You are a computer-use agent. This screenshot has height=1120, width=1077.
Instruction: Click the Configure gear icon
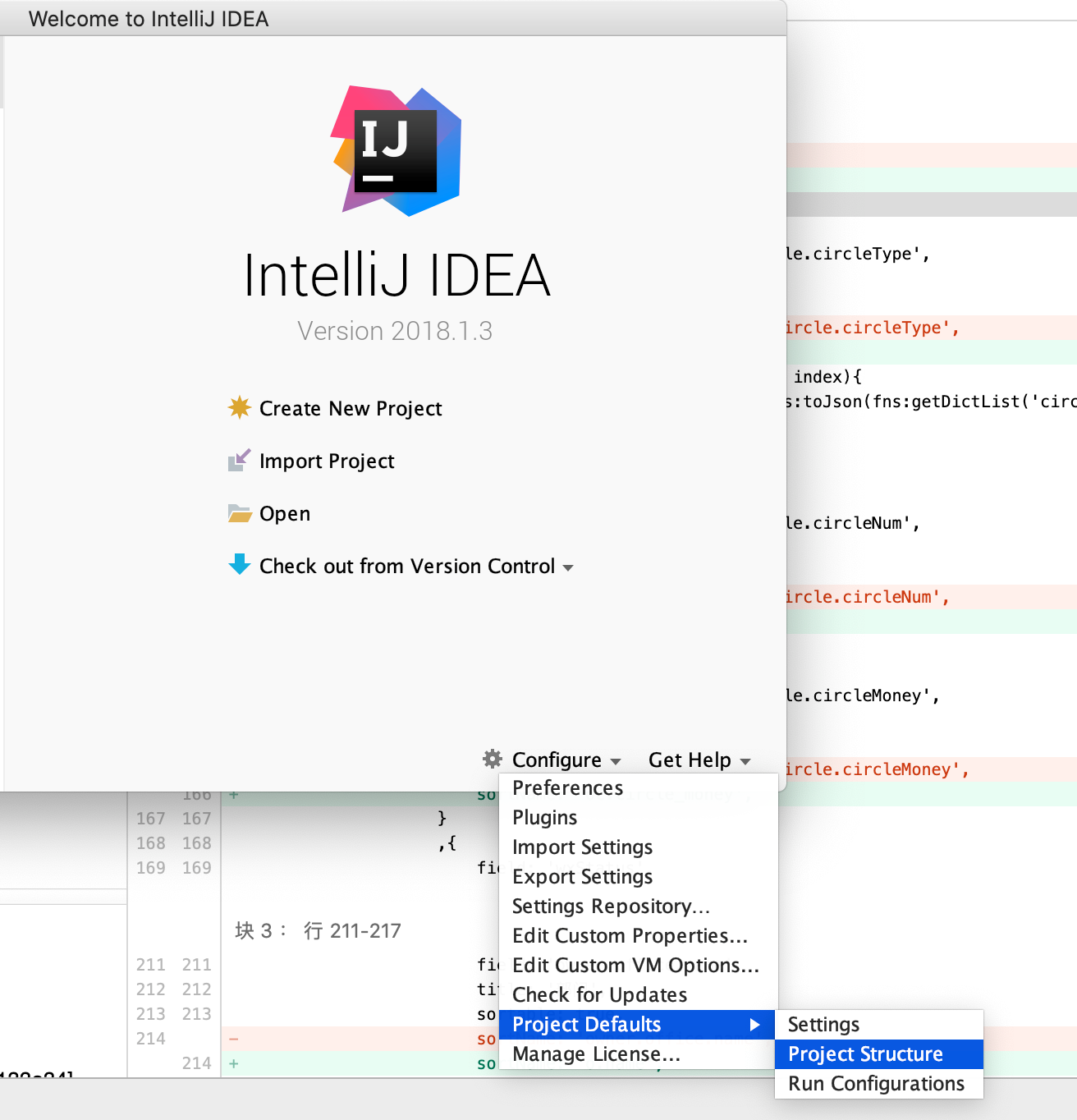pos(493,759)
